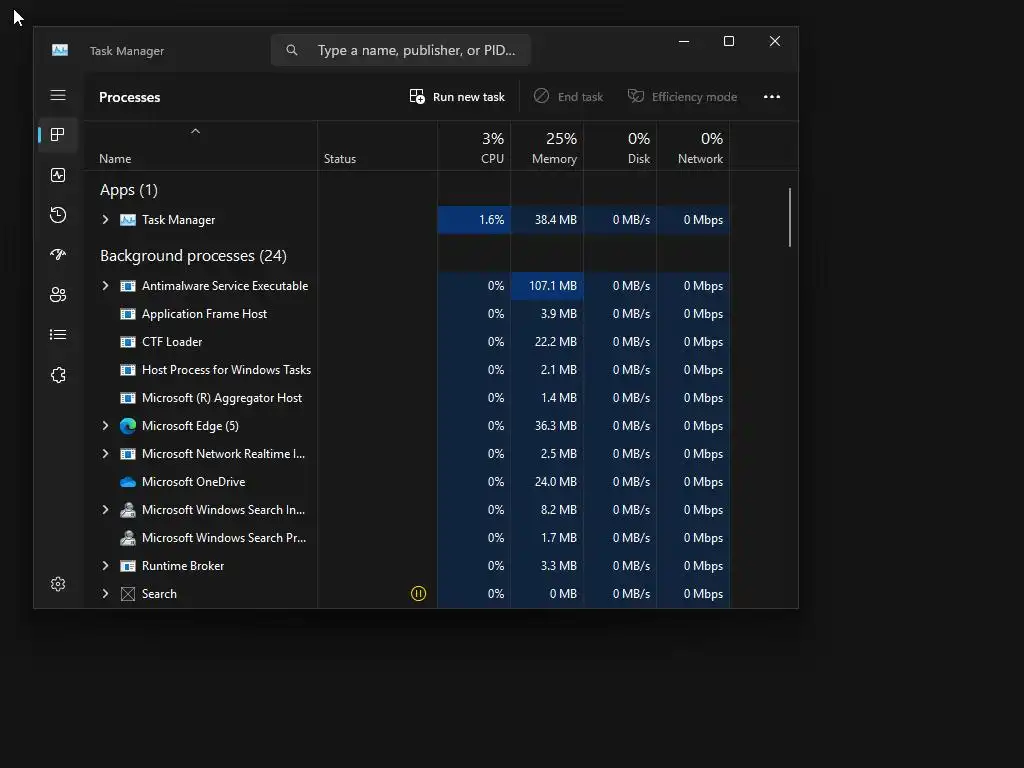
Task: Select the Processes sidebar icon
Action: (x=58, y=135)
